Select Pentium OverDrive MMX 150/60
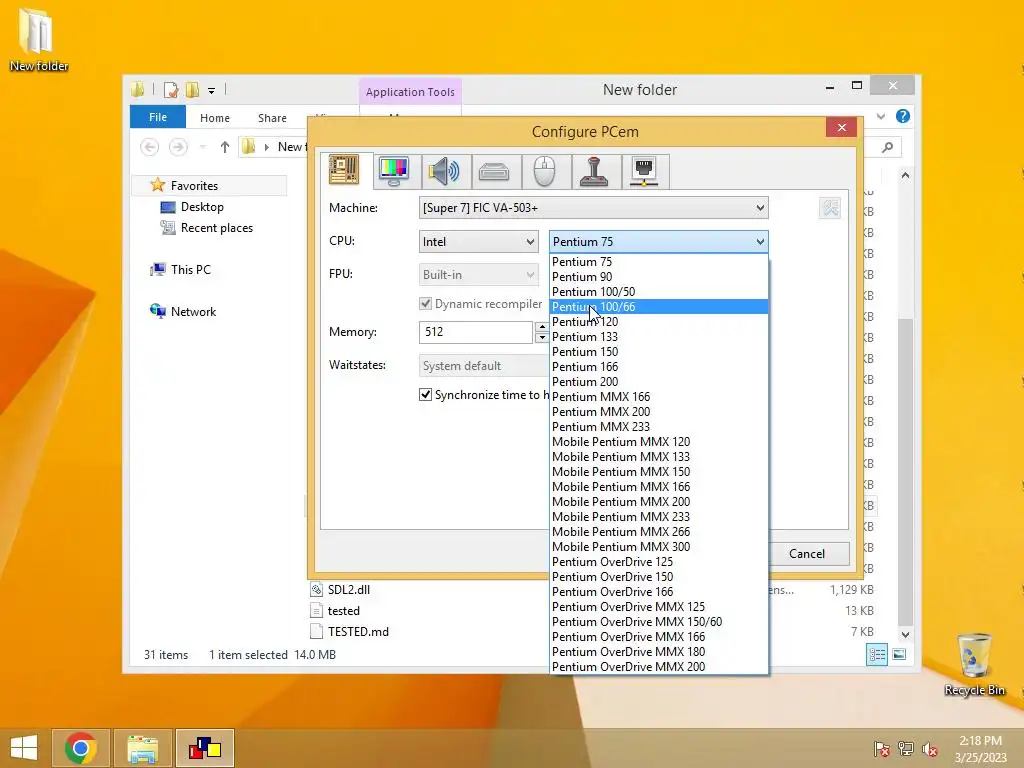Screen dimensions: 1024x768 659,622
